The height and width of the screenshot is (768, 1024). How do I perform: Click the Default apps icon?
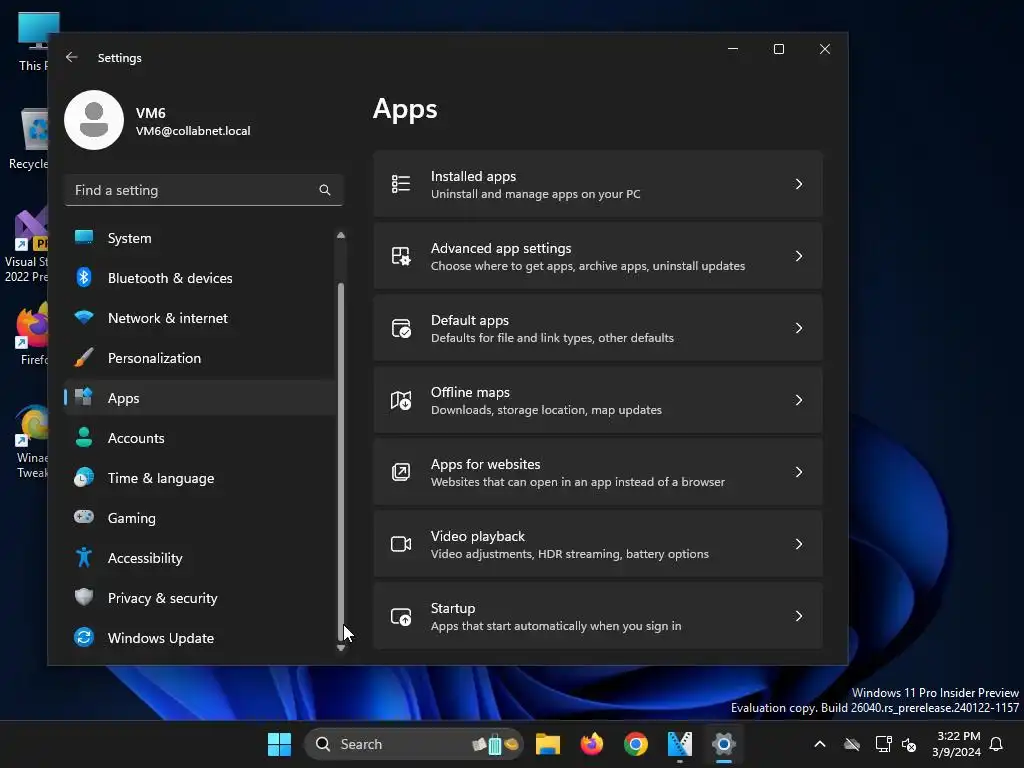click(x=401, y=328)
